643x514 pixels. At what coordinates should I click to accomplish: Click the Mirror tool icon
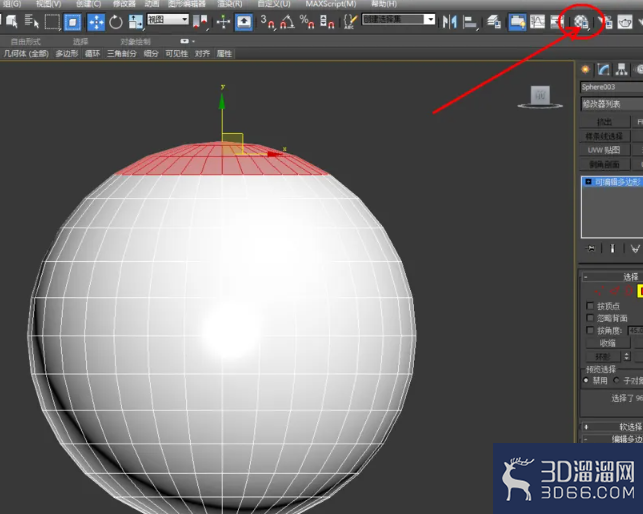pos(450,22)
